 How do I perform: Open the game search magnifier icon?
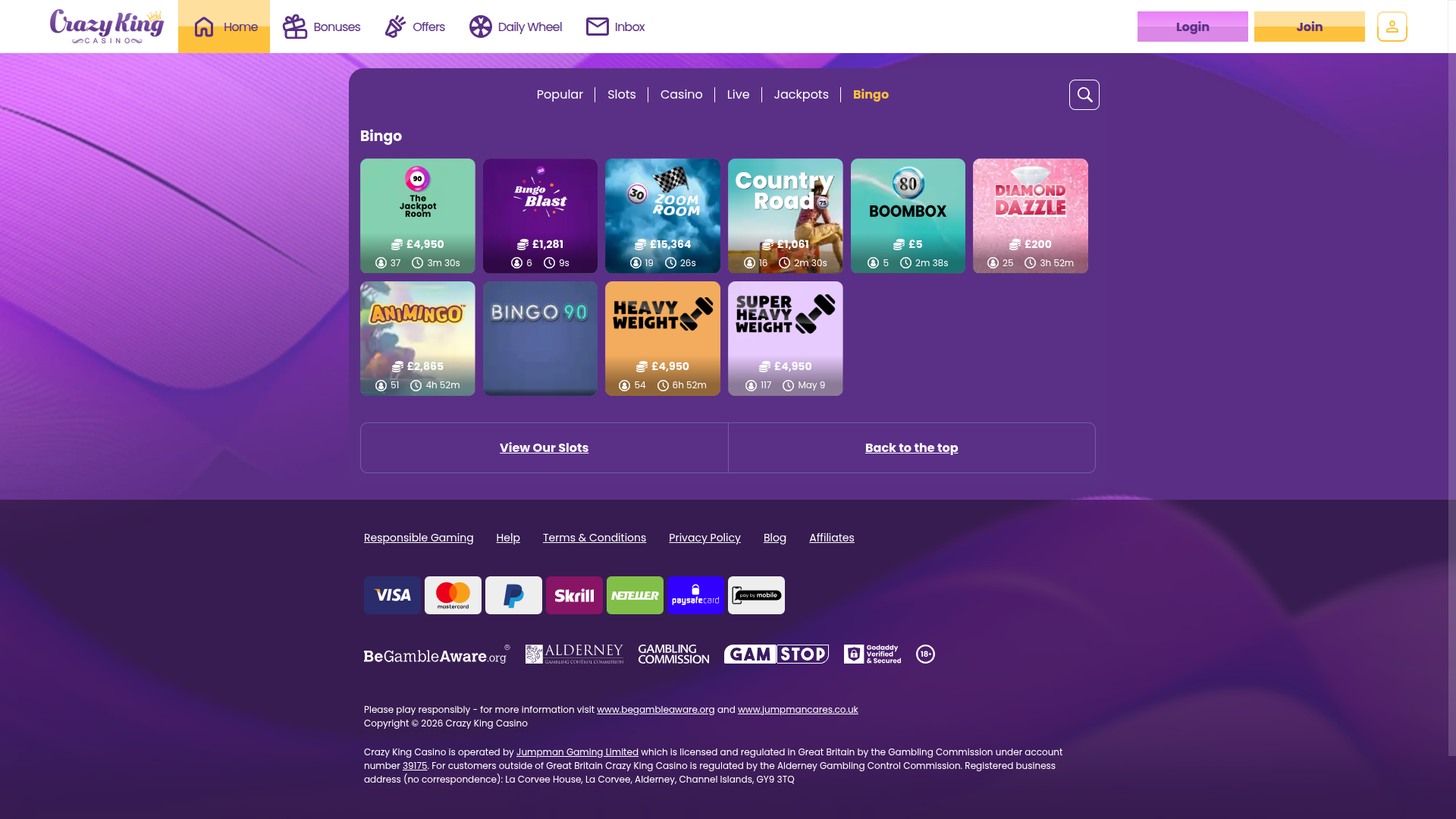(1084, 95)
